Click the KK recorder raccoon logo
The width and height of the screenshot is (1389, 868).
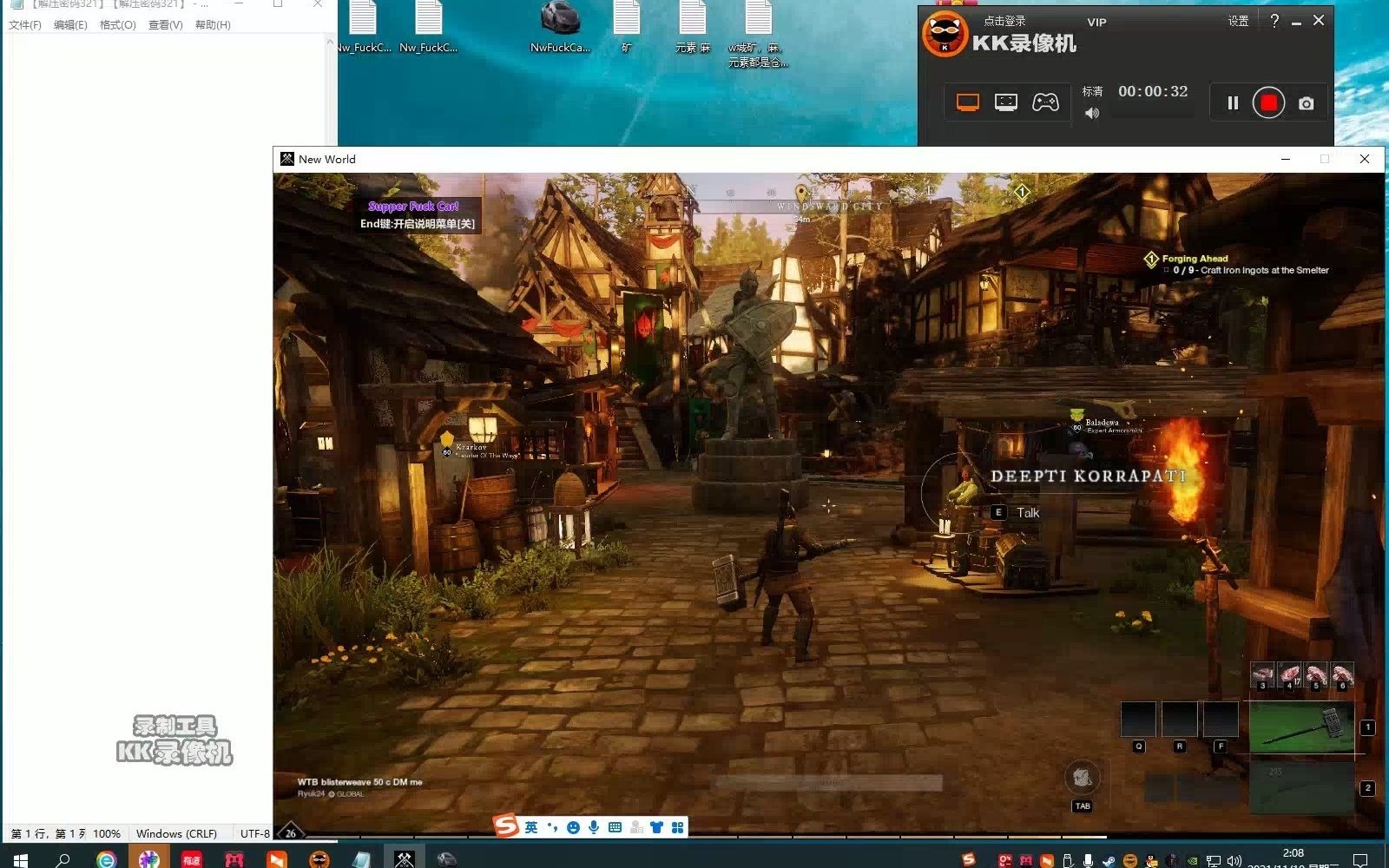[x=945, y=35]
